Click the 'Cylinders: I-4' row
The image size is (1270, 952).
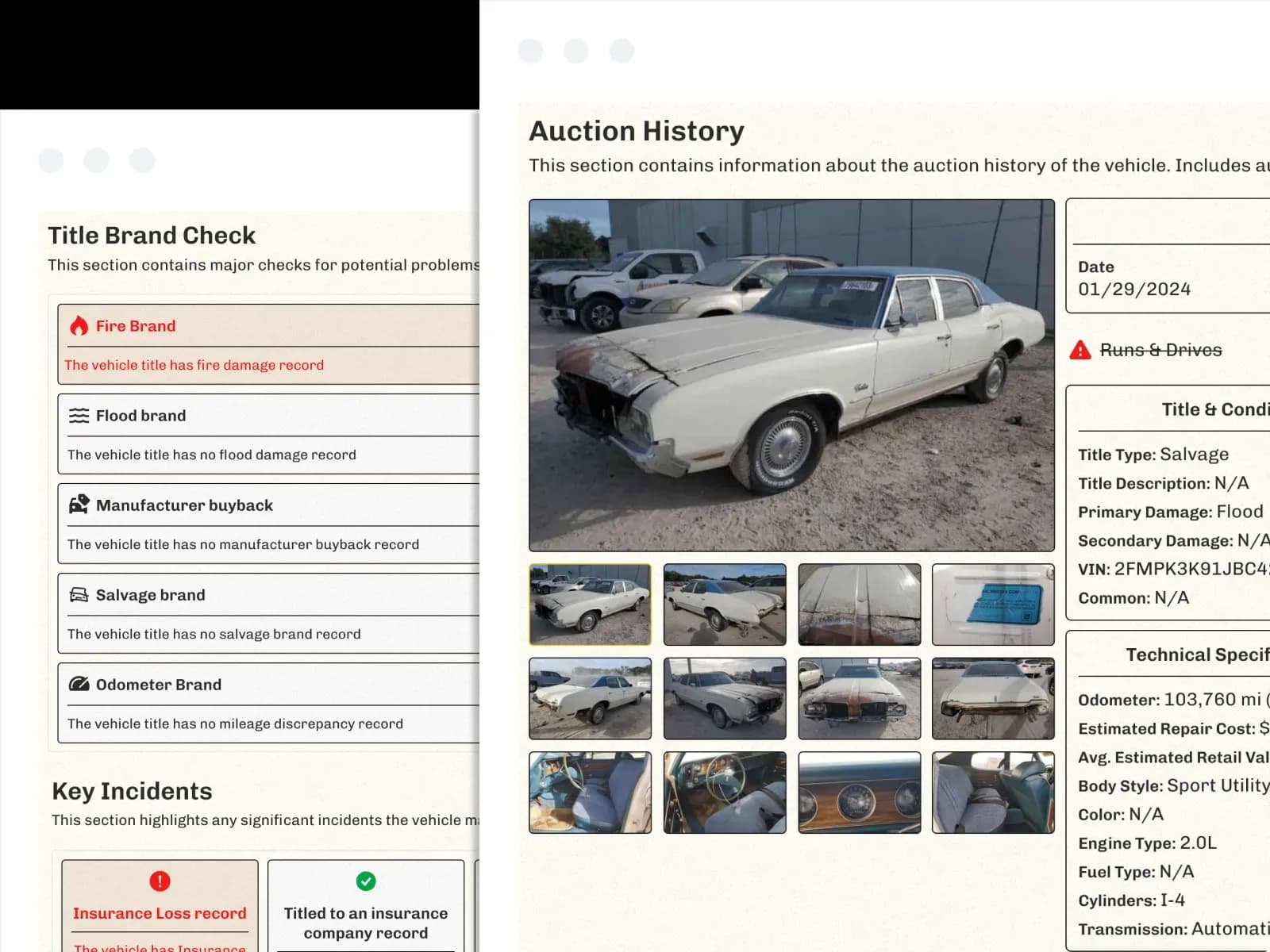(1131, 900)
